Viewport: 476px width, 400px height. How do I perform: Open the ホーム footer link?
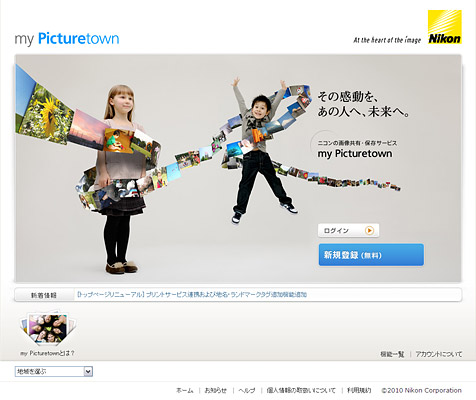184,390
